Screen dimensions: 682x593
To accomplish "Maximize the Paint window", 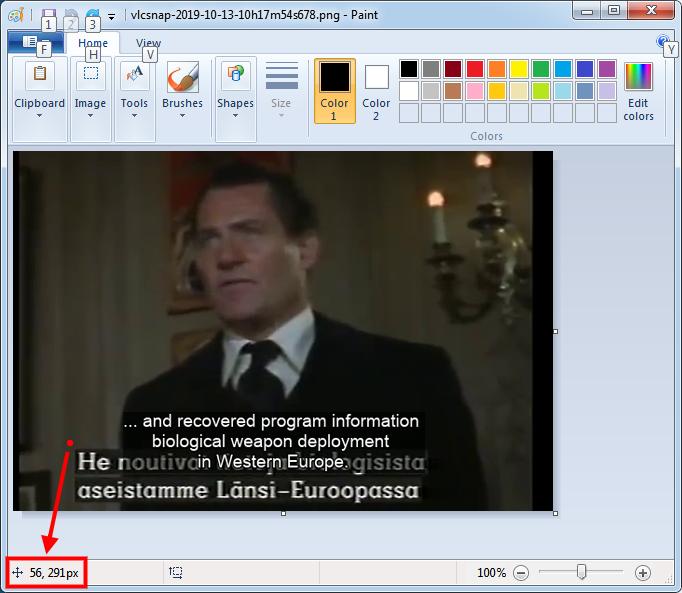I will tap(614, 10).
